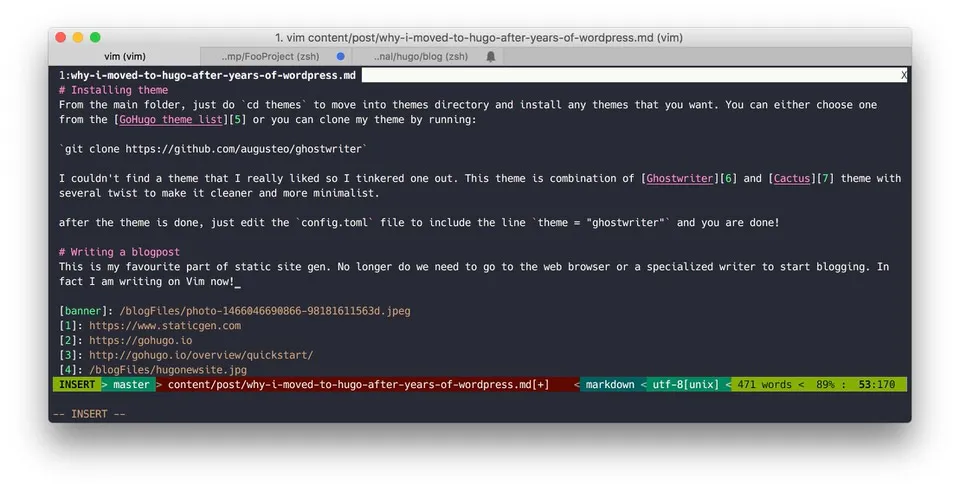This screenshot has height=492, width=960.
Task: Click the 53:170 line-column indicator
Action: point(877,384)
